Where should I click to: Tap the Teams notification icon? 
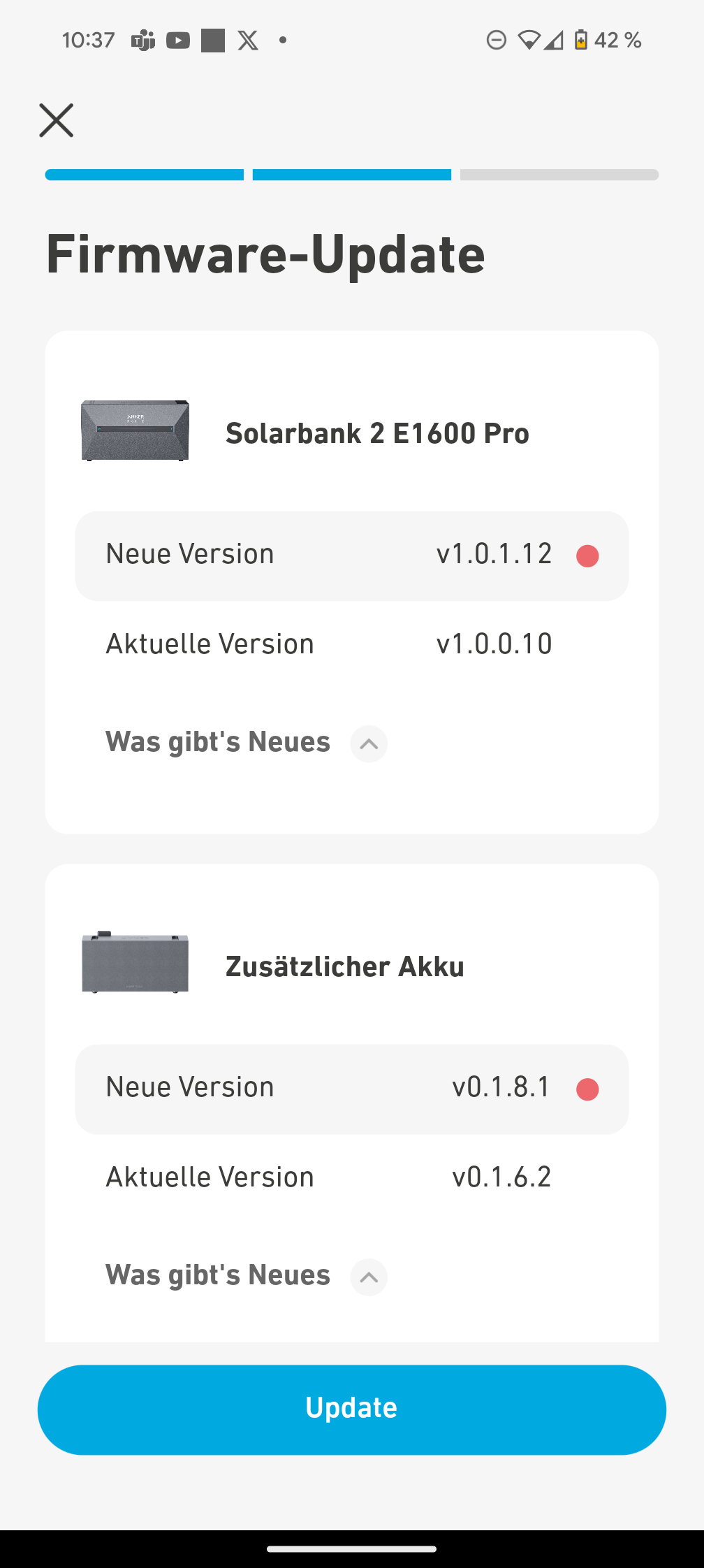[143, 41]
